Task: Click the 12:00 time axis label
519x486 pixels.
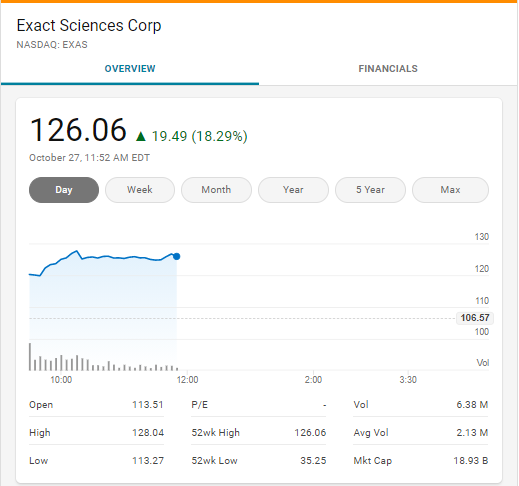Action: 187,380
